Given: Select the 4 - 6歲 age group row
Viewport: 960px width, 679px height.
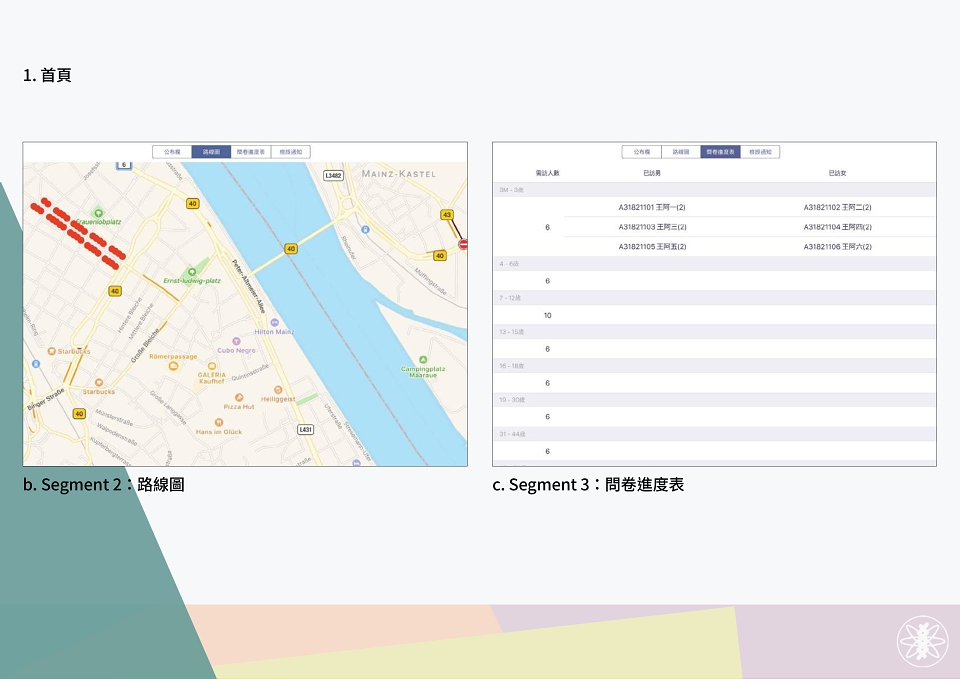Looking at the screenshot, I should coord(714,264).
